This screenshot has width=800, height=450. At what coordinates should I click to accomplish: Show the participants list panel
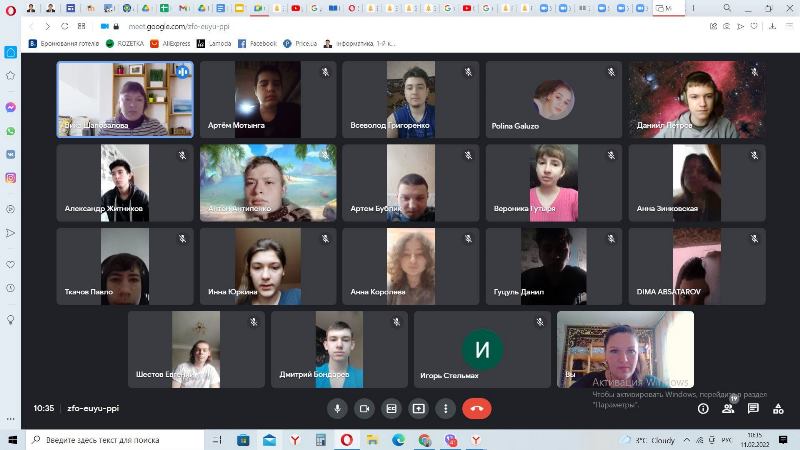click(728, 408)
